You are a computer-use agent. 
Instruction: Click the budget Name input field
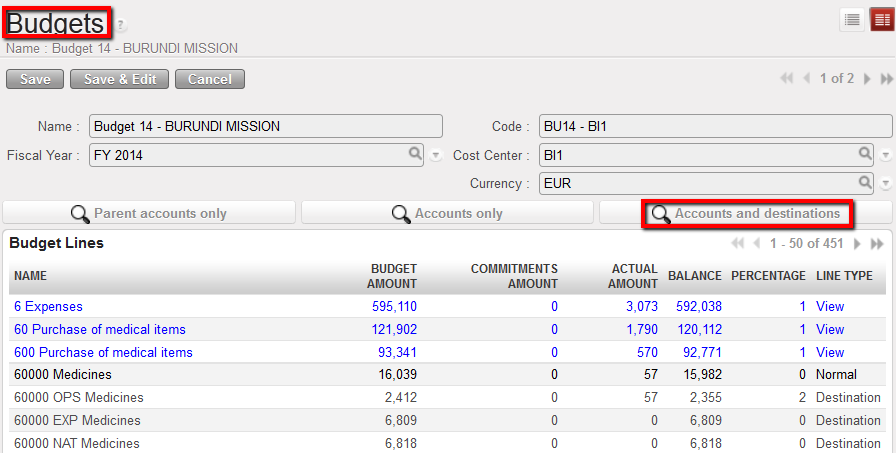point(265,126)
